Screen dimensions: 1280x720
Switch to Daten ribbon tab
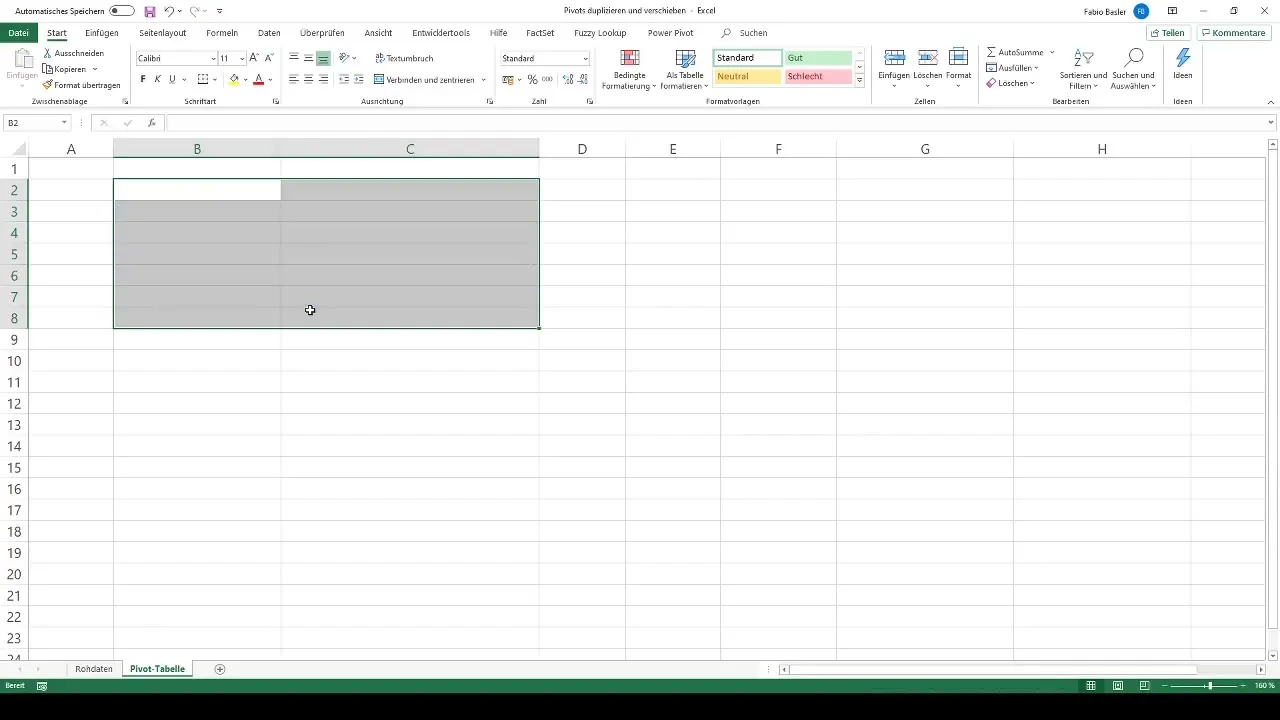pos(269,33)
